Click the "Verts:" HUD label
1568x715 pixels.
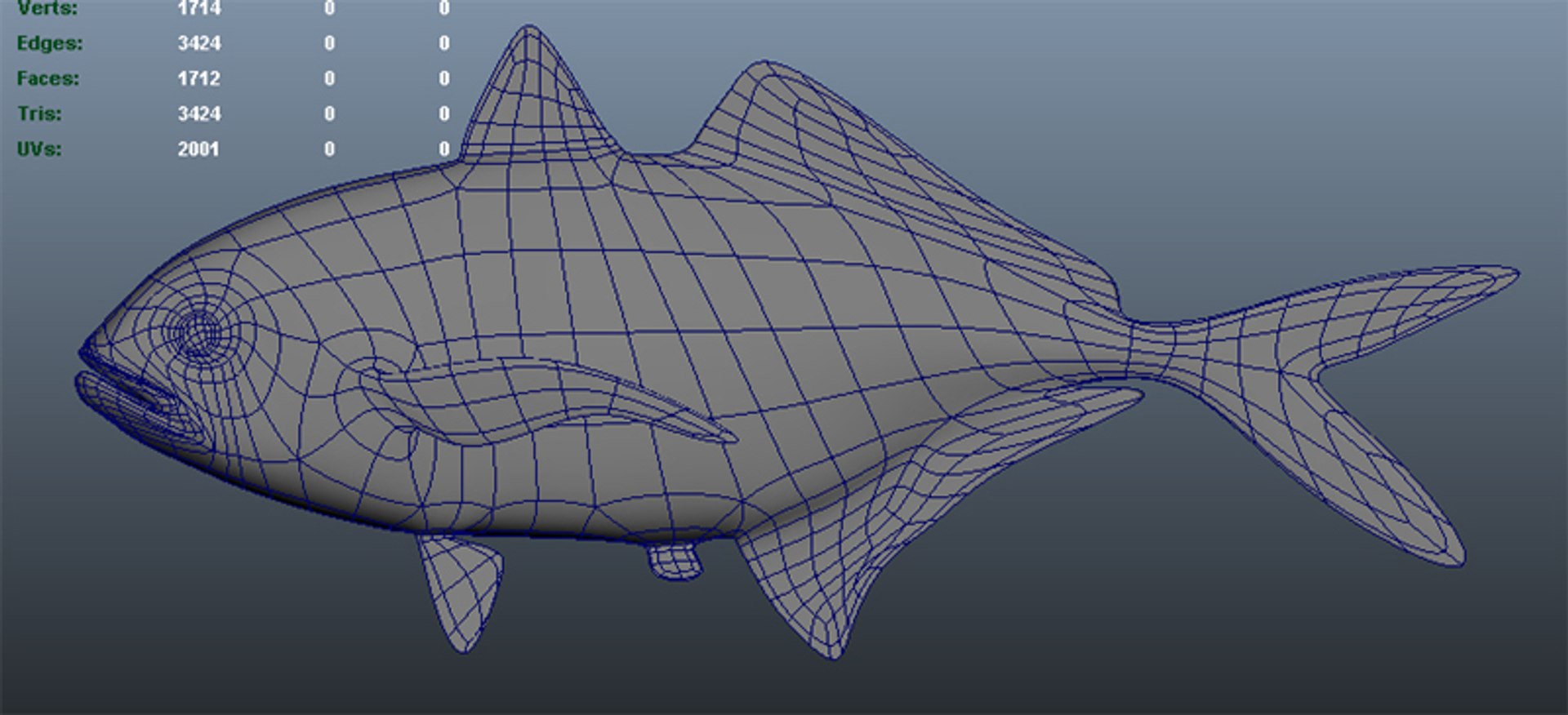tap(47, 8)
